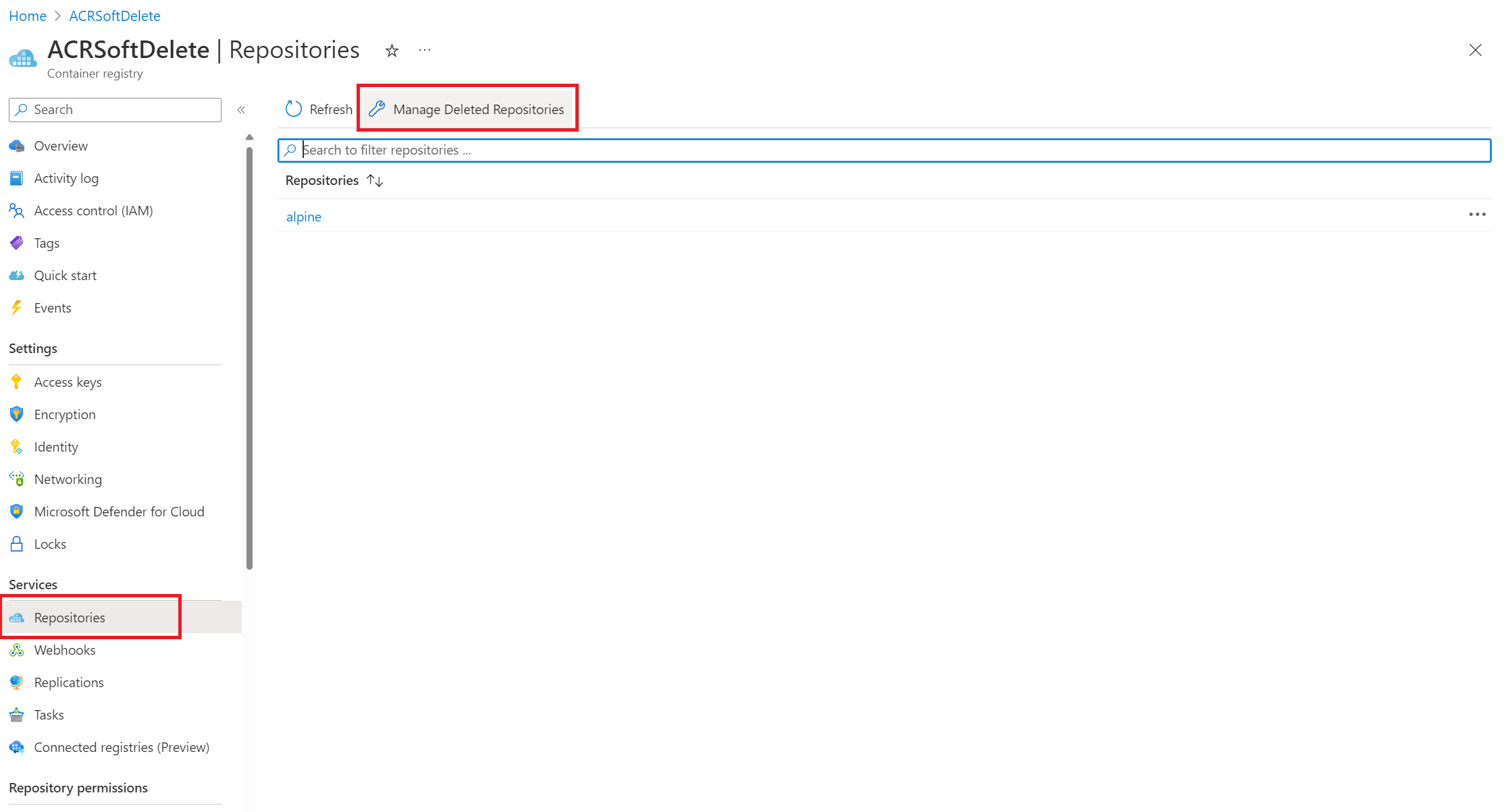1512x812 pixels.
Task: Select Microsoft Defender for Cloud menu item
Action: [119, 511]
